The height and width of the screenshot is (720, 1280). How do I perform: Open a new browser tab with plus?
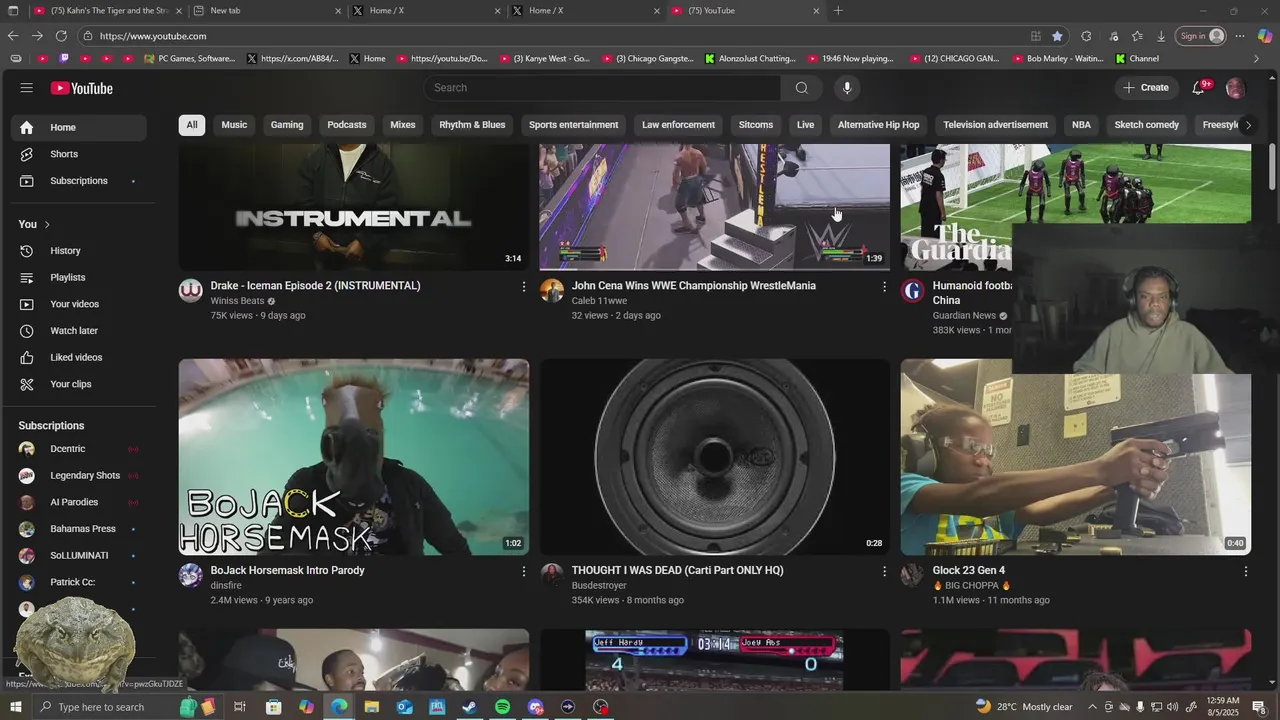838,11
